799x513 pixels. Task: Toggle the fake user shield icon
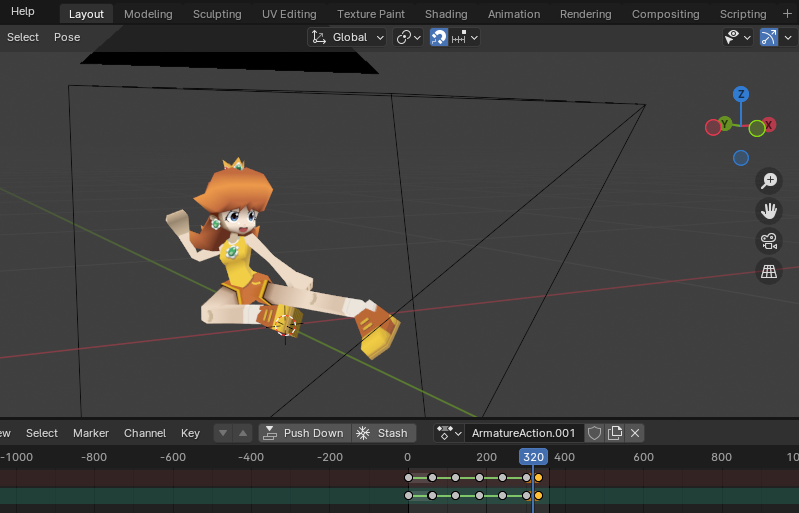click(594, 433)
